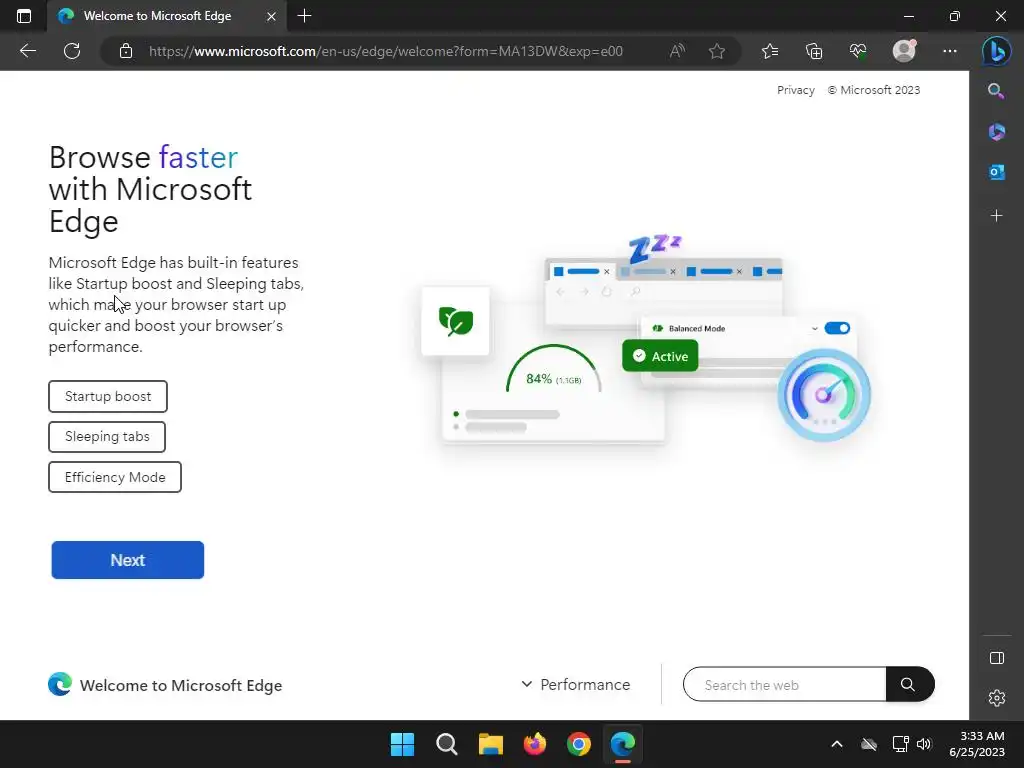Click into the Search the web field
The height and width of the screenshot is (768, 1024).
(784, 684)
